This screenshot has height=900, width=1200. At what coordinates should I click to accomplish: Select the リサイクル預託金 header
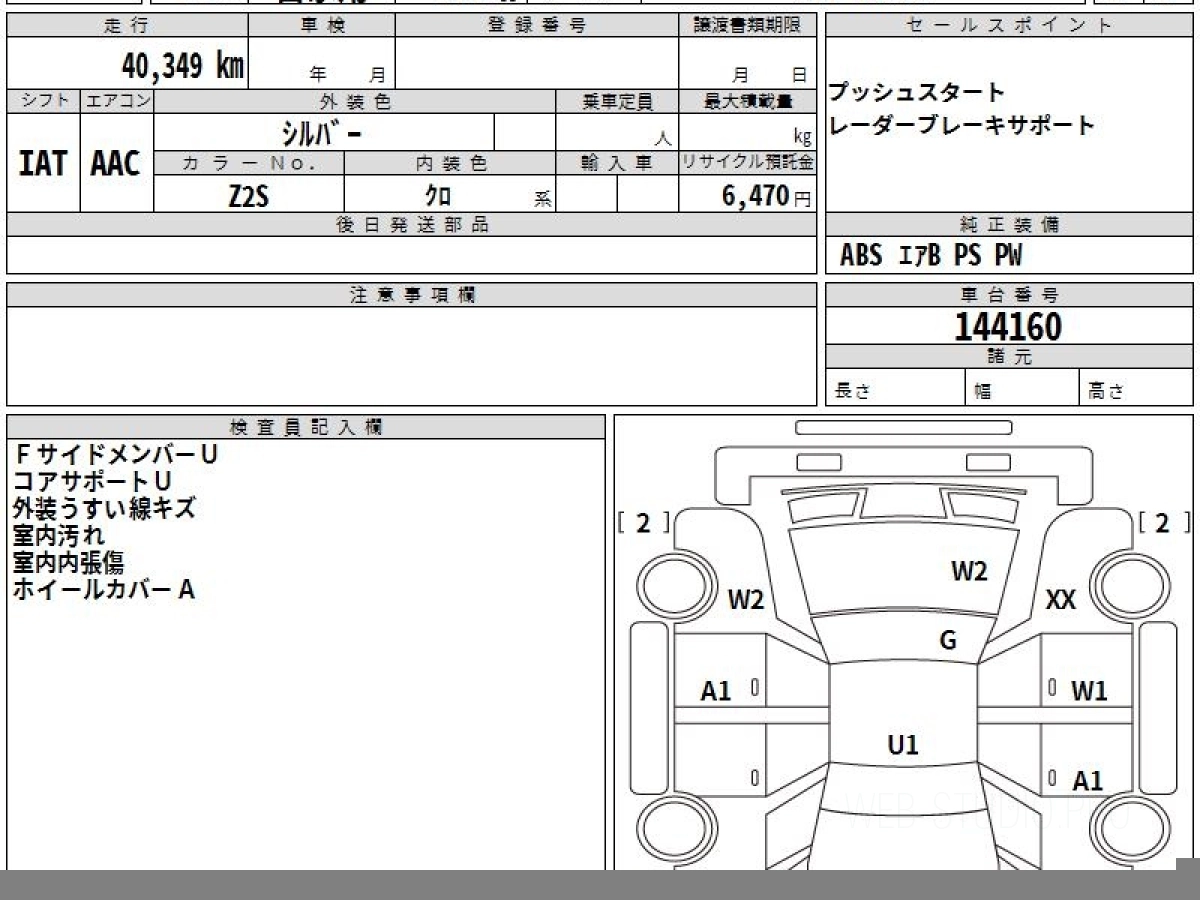pyautogui.click(x=748, y=164)
